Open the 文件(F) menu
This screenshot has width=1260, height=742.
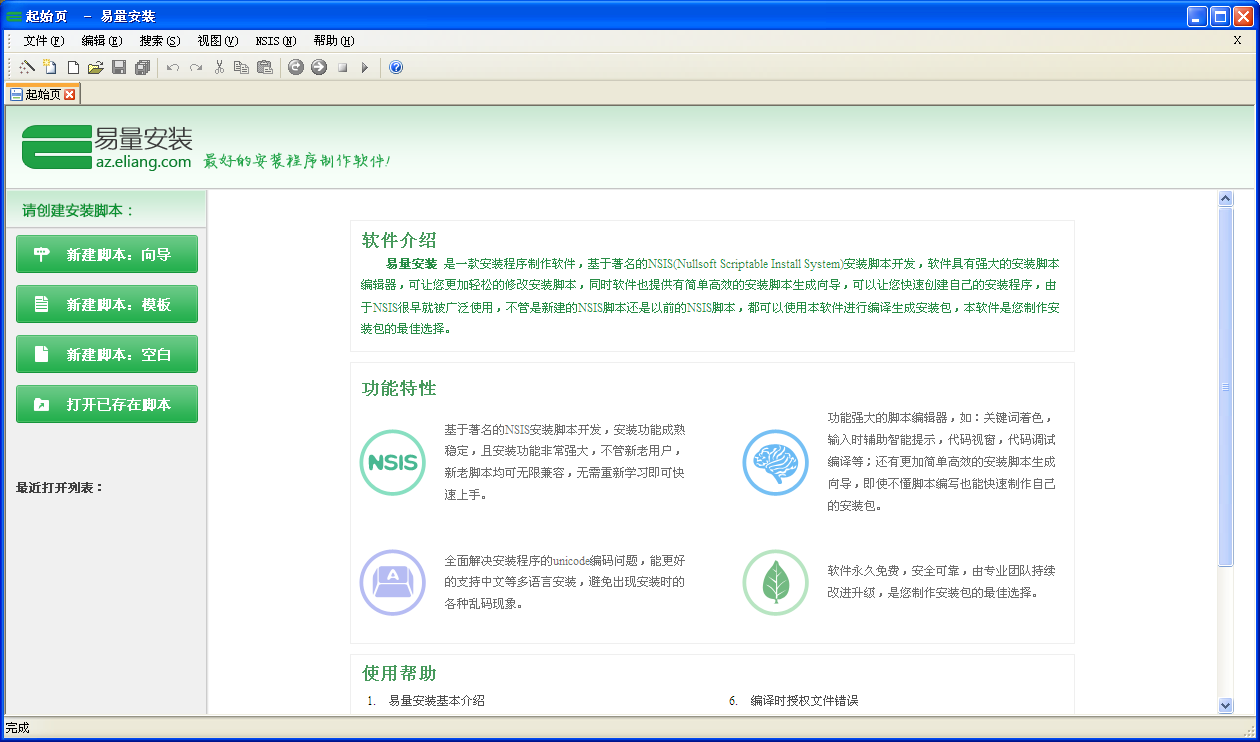pos(44,41)
